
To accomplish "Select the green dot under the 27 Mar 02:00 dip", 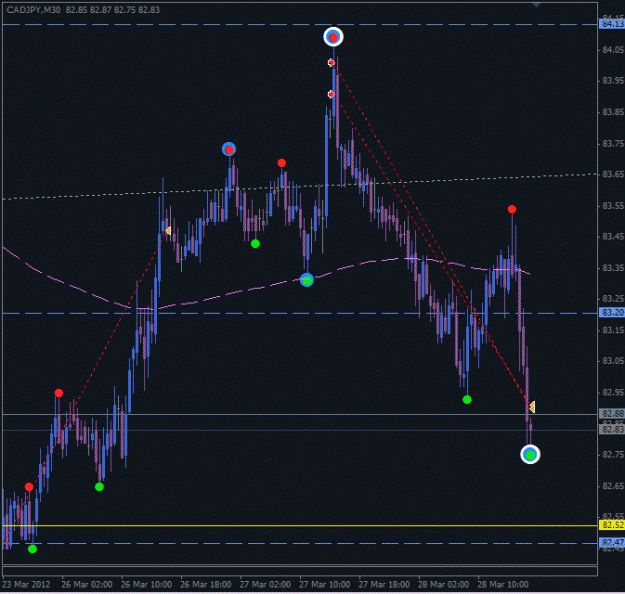I will (256, 244).
